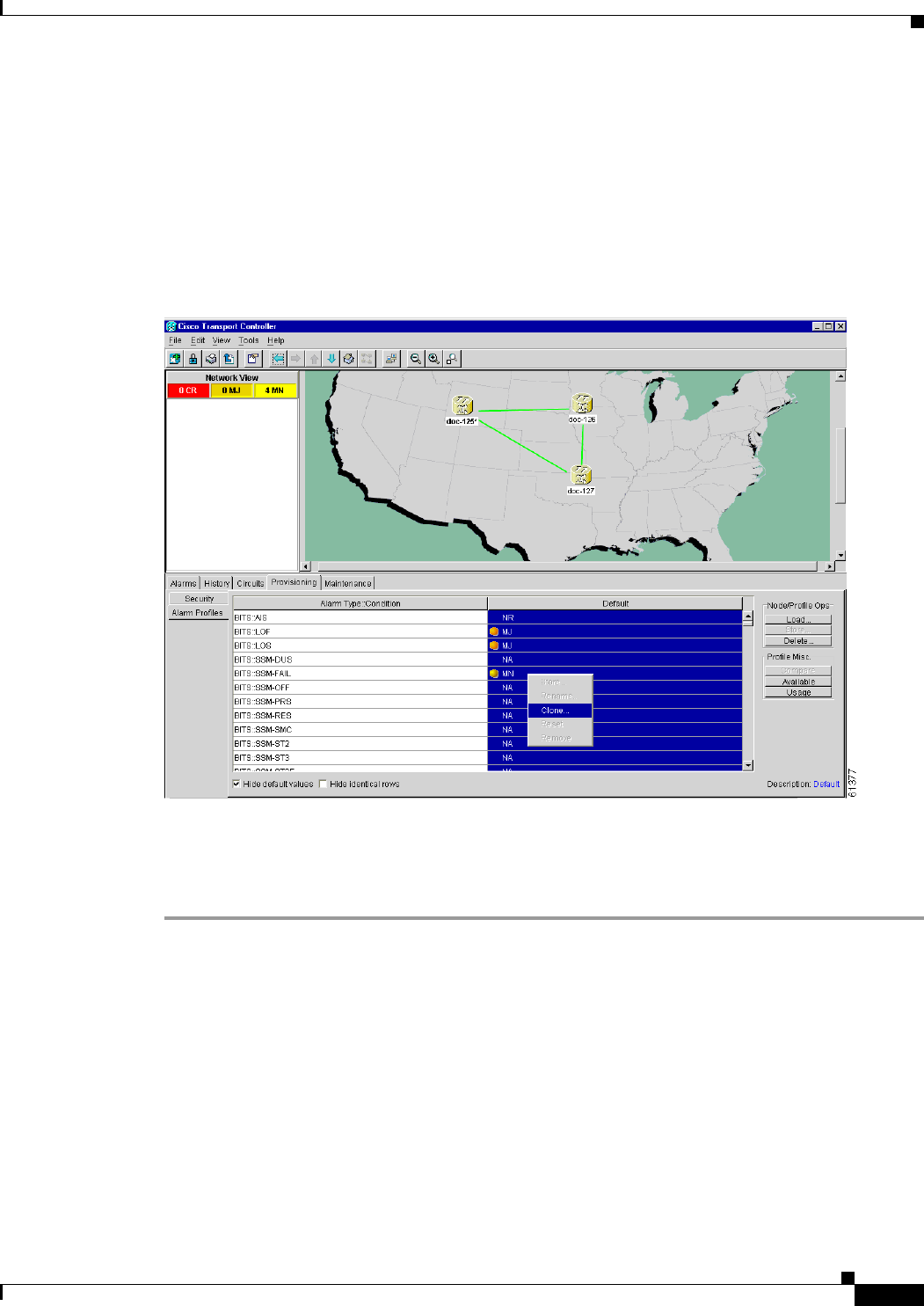The height and width of the screenshot is (1306, 924).
Task: Click the Usage button
Action: [797, 692]
